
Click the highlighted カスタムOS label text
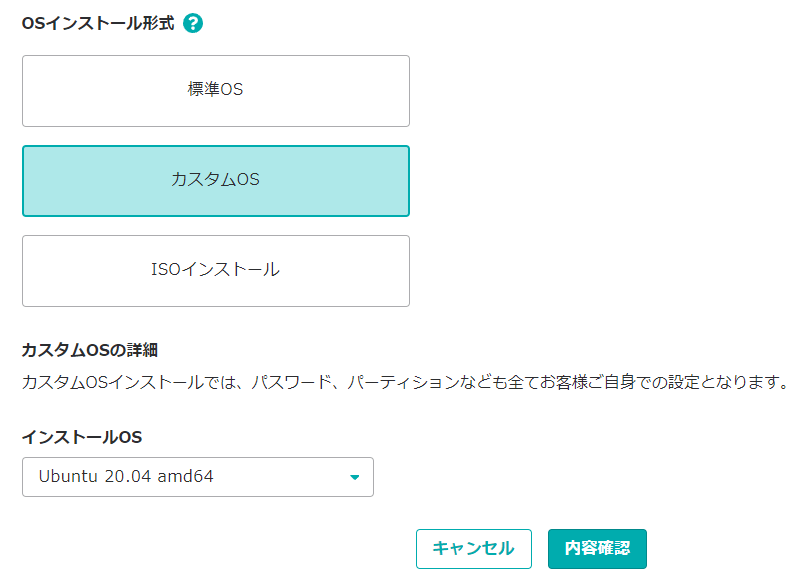215,179
